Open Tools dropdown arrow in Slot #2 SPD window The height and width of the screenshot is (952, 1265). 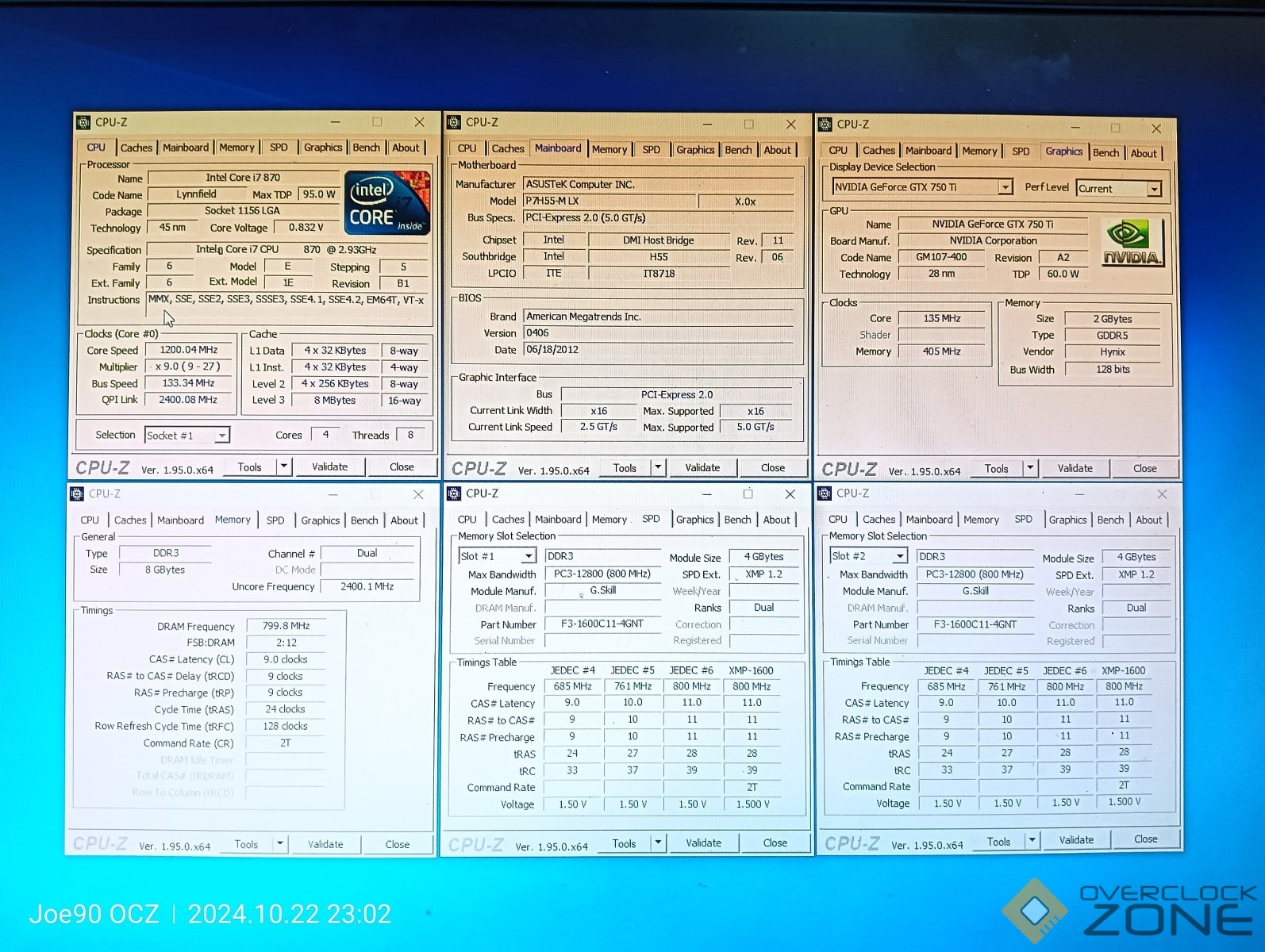tap(1032, 841)
